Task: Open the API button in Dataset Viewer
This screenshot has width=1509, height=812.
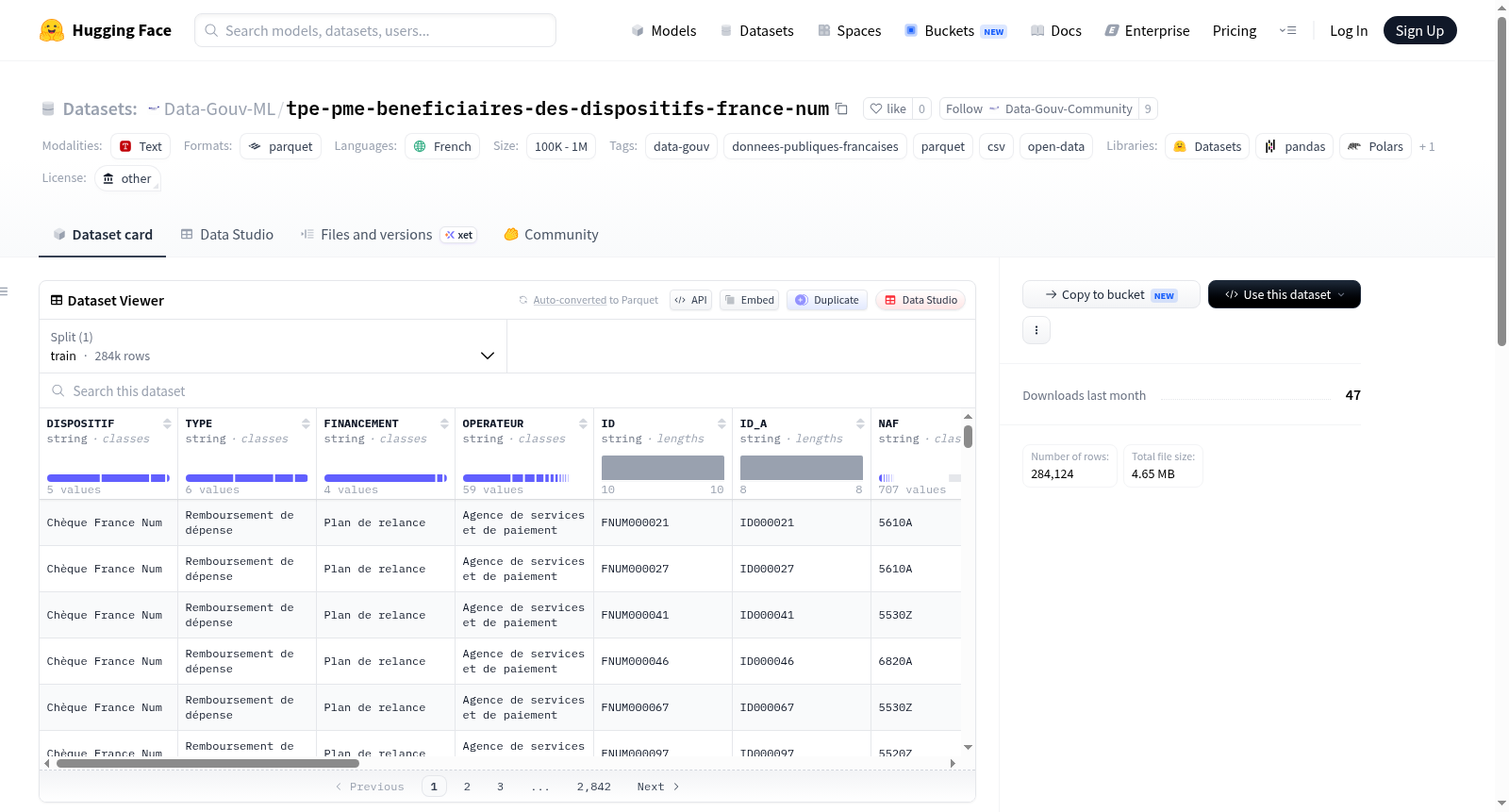Action: (x=690, y=300)
